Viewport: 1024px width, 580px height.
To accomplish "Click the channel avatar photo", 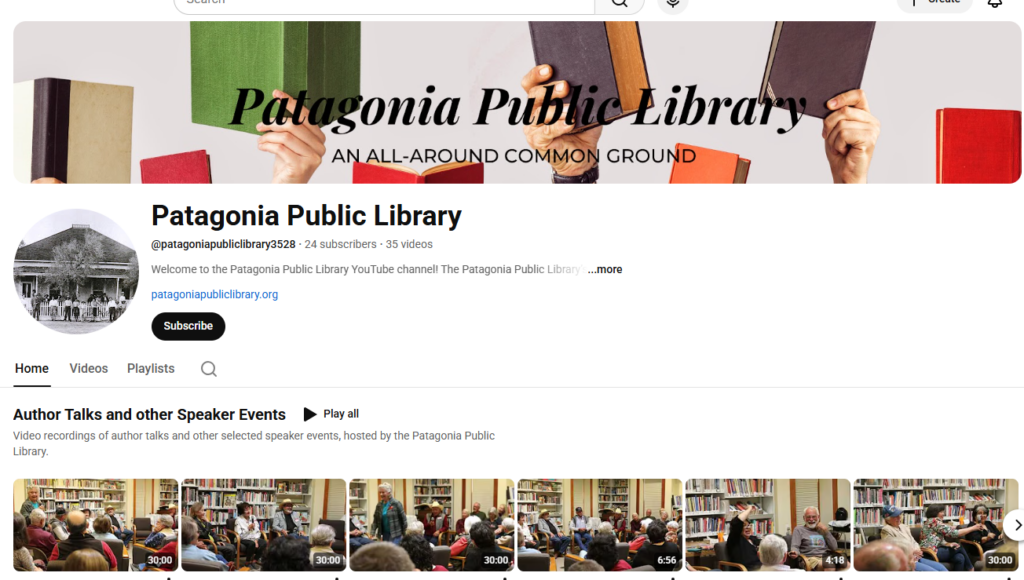I will point(76,271).
